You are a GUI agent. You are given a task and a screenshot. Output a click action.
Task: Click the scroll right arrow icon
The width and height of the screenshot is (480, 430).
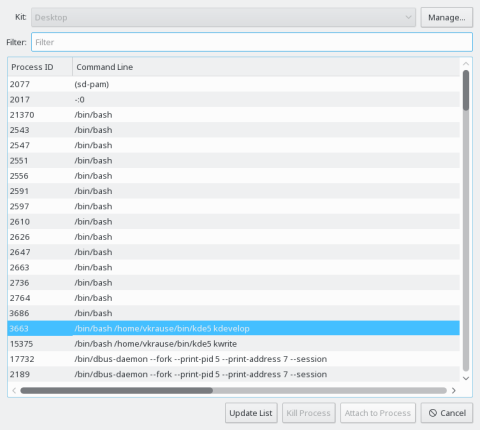pyautogui.click(x=454, y=390)
